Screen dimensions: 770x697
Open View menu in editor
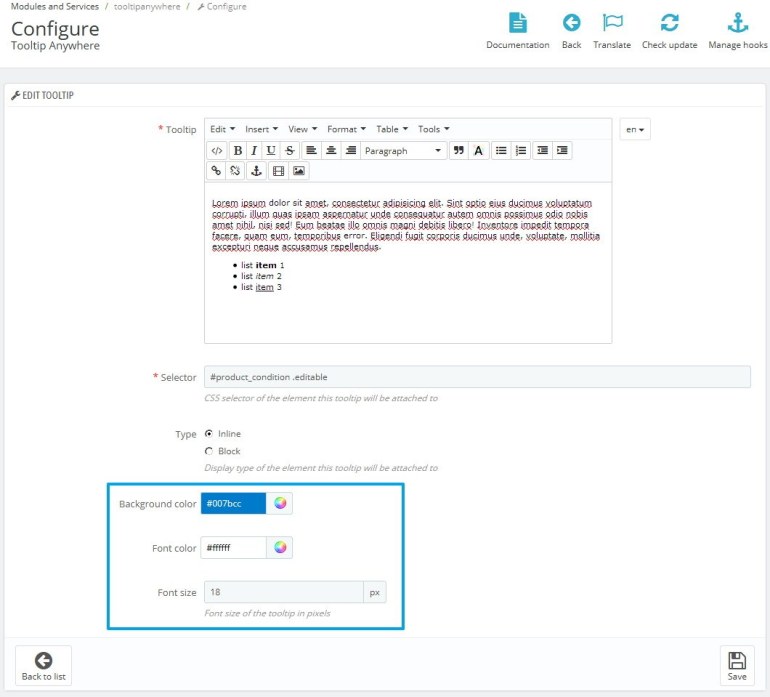pyautogui.click(x=302, y=129)
